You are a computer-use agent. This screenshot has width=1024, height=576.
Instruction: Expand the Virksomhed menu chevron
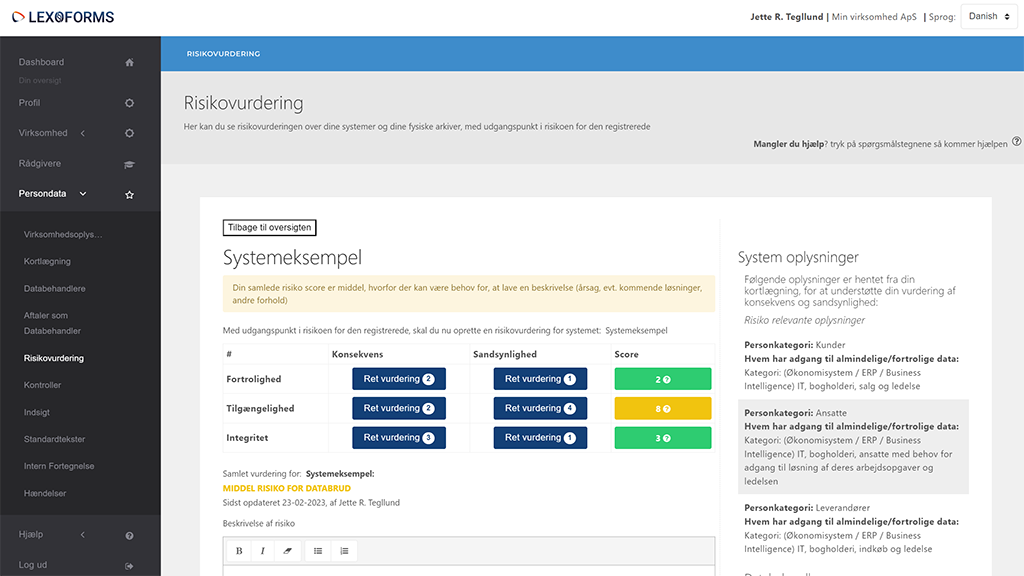click(x=83, y=132)
